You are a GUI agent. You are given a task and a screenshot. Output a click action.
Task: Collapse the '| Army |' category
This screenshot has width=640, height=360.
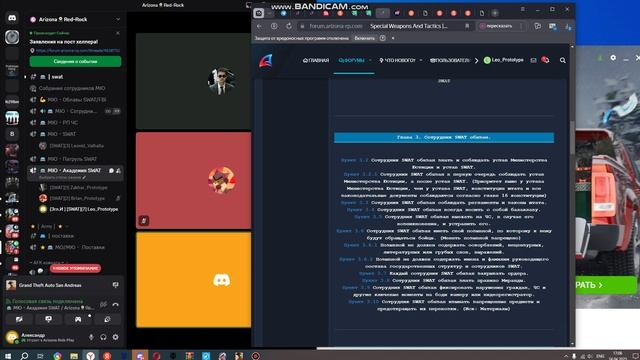pyautogui.click(x=49, y=226)
